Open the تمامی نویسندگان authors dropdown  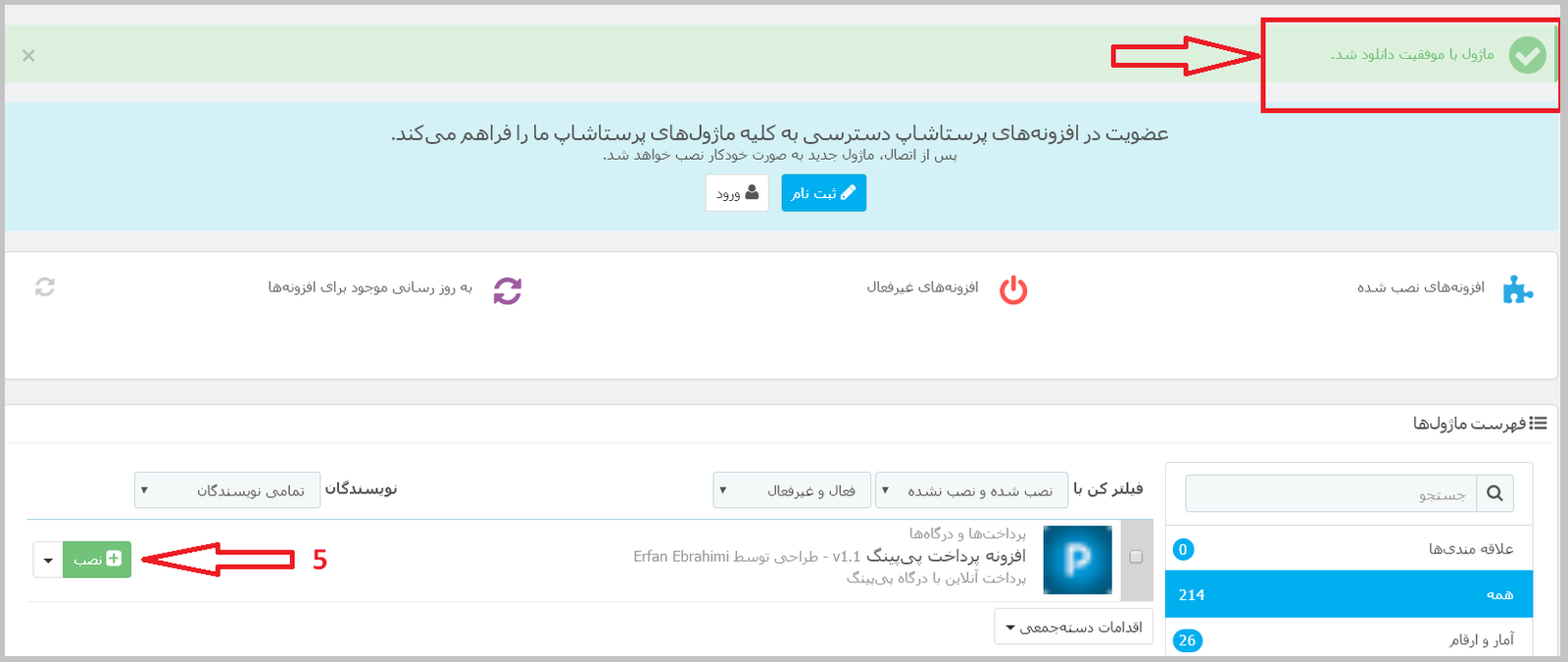click(x=227, y=489)
